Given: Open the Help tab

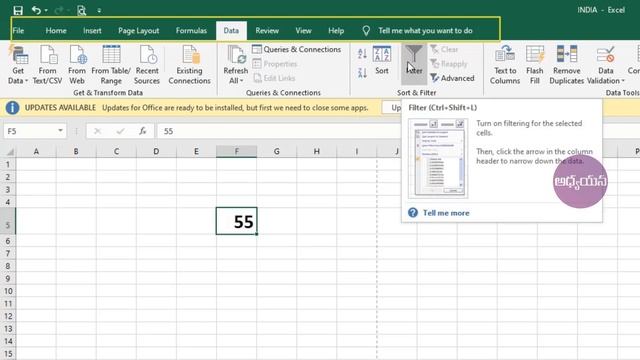Looking at the screenshot, I should click(336, 31).
